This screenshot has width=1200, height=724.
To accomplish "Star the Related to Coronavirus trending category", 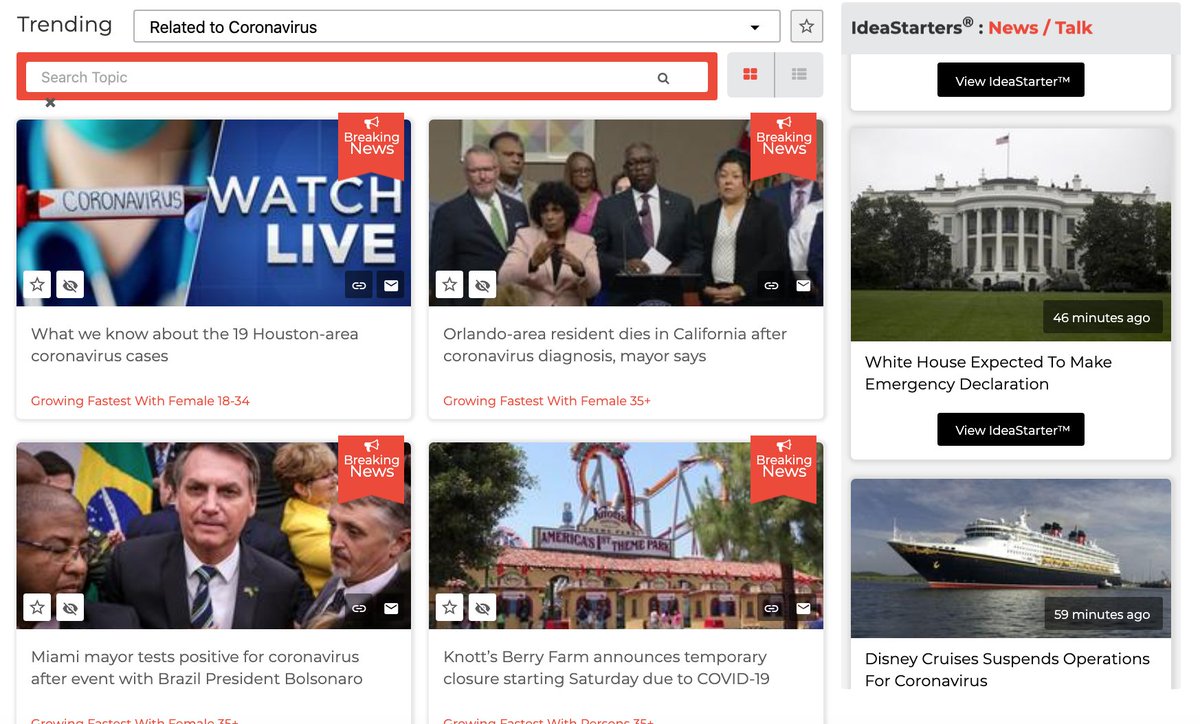I will [807, 26].
